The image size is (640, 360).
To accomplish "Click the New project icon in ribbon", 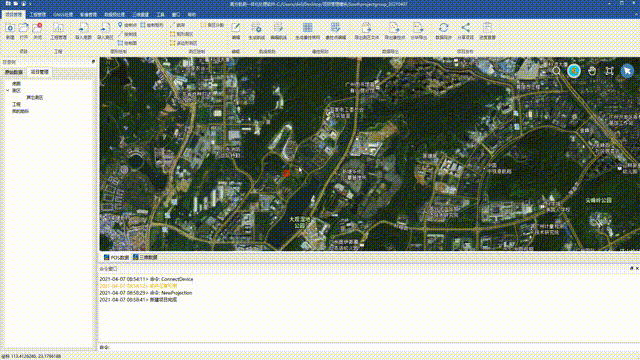I will click(10, 28).
